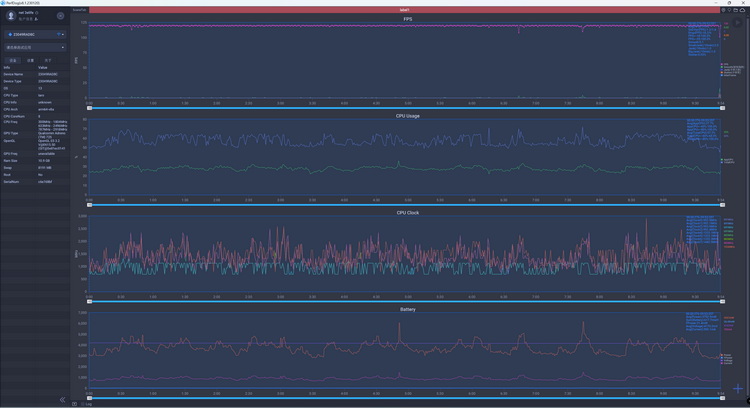Open the folder icon at top right
The height and width of the screenshot is (408, 750).
point(736,10)
